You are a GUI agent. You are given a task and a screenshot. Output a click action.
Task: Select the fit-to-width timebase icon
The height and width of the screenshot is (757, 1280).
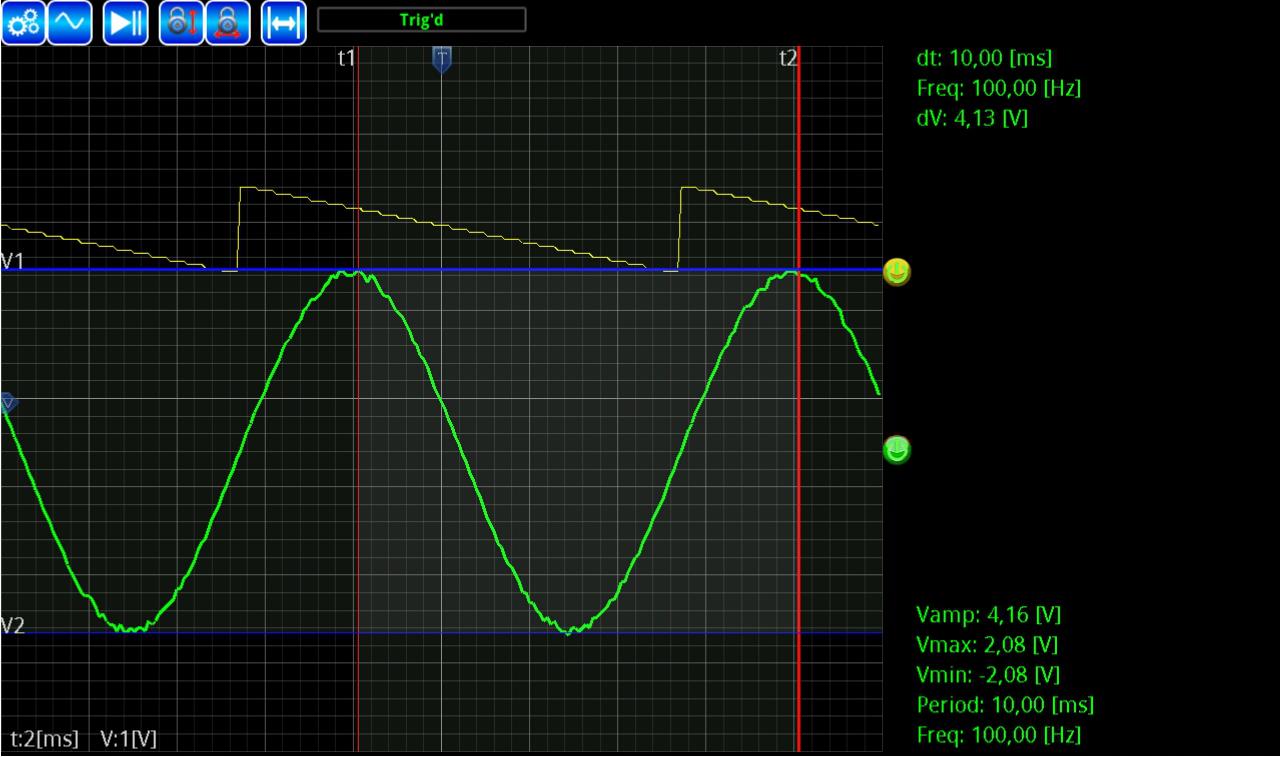click(285, 20)
